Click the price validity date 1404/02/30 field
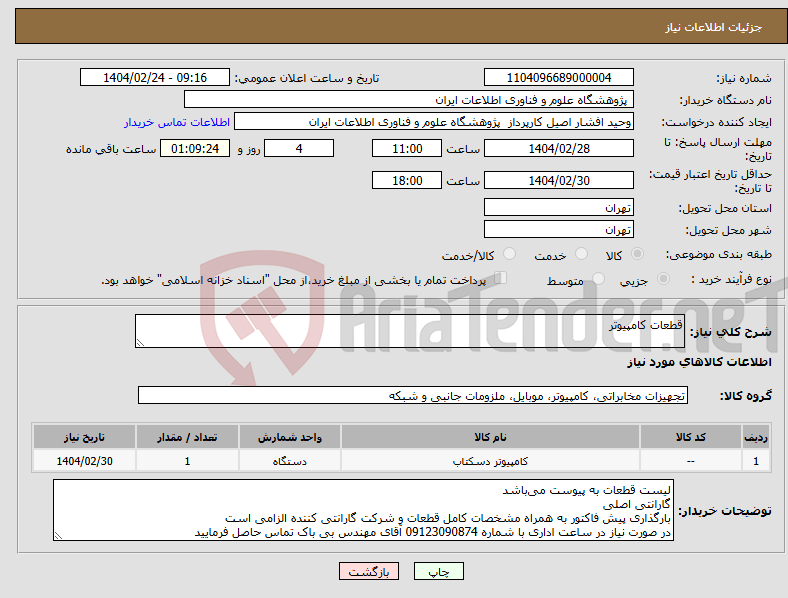The height and width of the screenshot is (598, 788). pyautogui.click(x=558, y=180)
